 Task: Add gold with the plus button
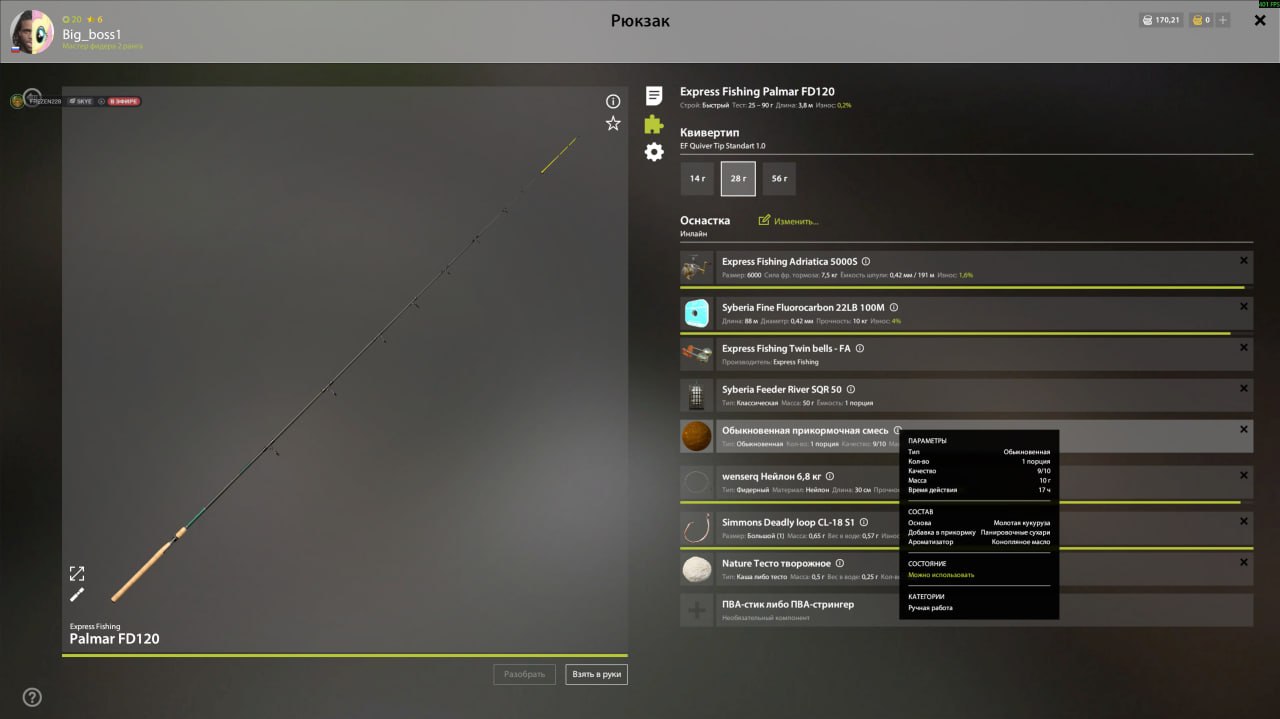click(x=1222, y=20)
